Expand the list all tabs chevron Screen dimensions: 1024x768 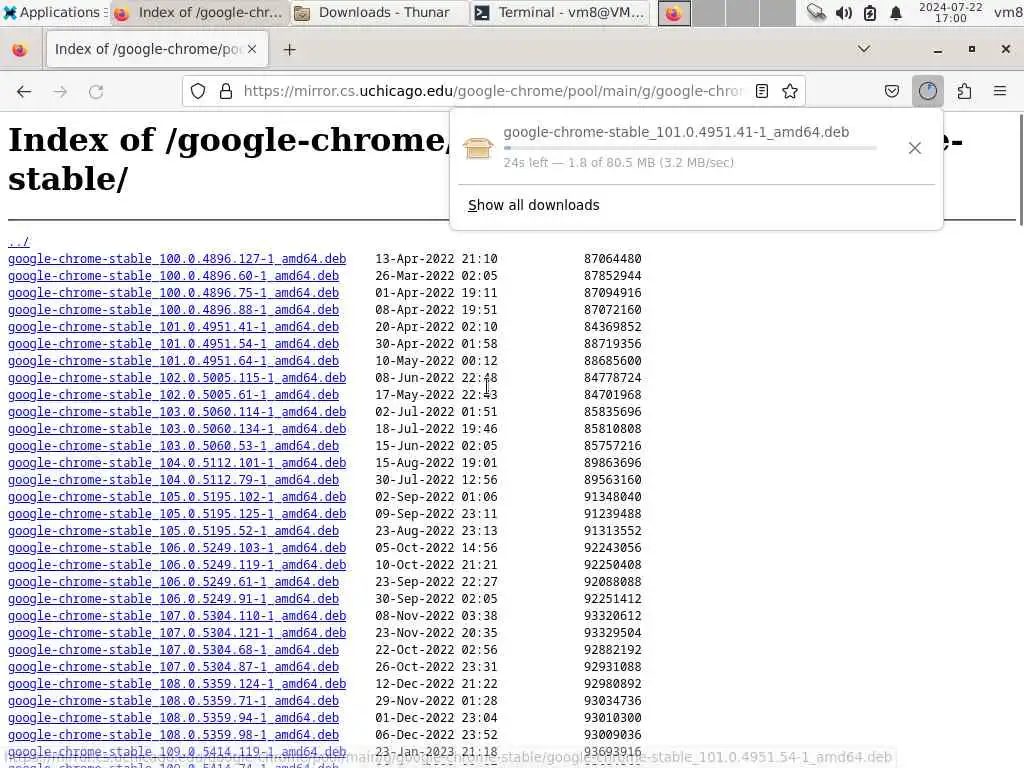pos(864,49)
